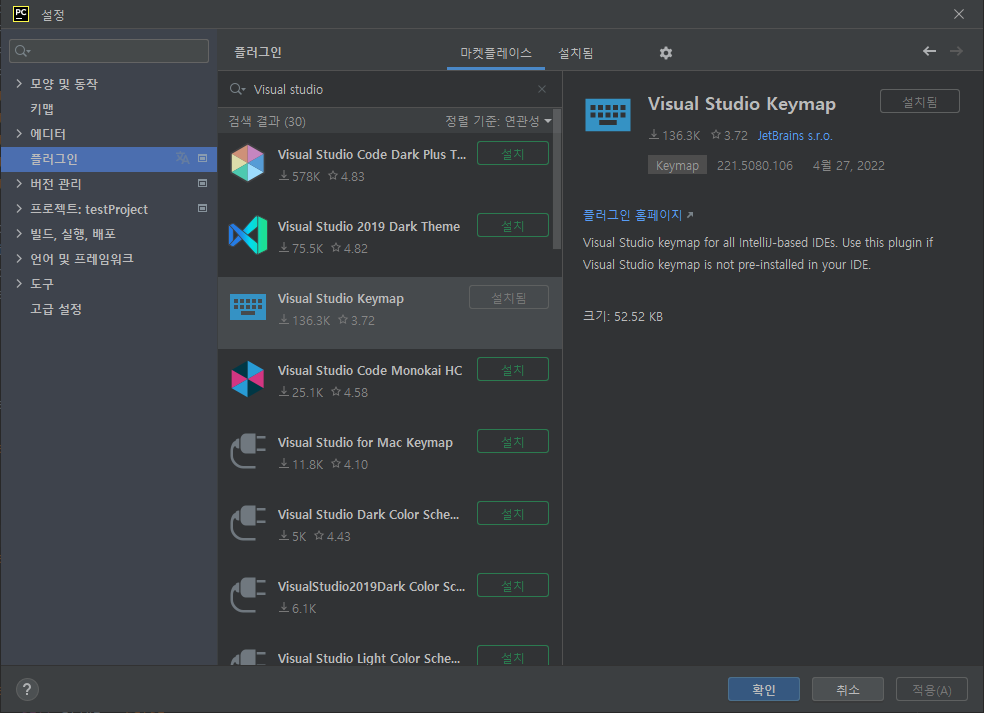This screenshot has width=984, height=713.
Task: Open the plugin settings gear menu
Action: pyautogui.click(x=666, y=53)
